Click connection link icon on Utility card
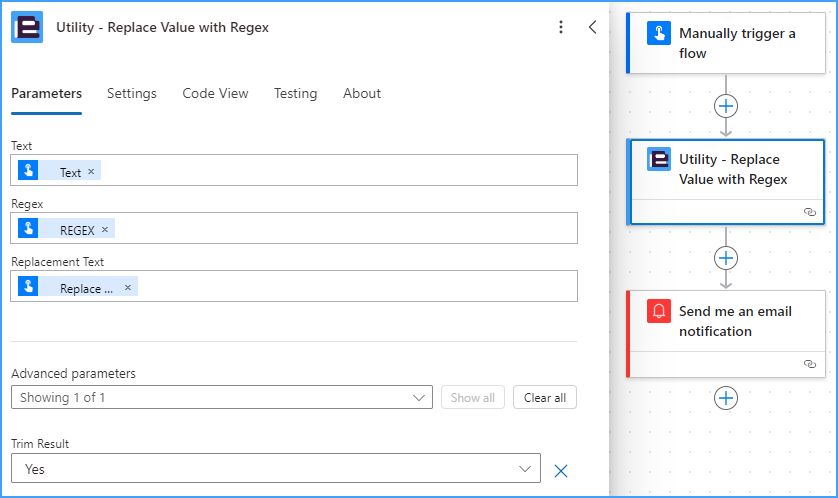This screenshot has height=498, width=838. click(810, 212)
